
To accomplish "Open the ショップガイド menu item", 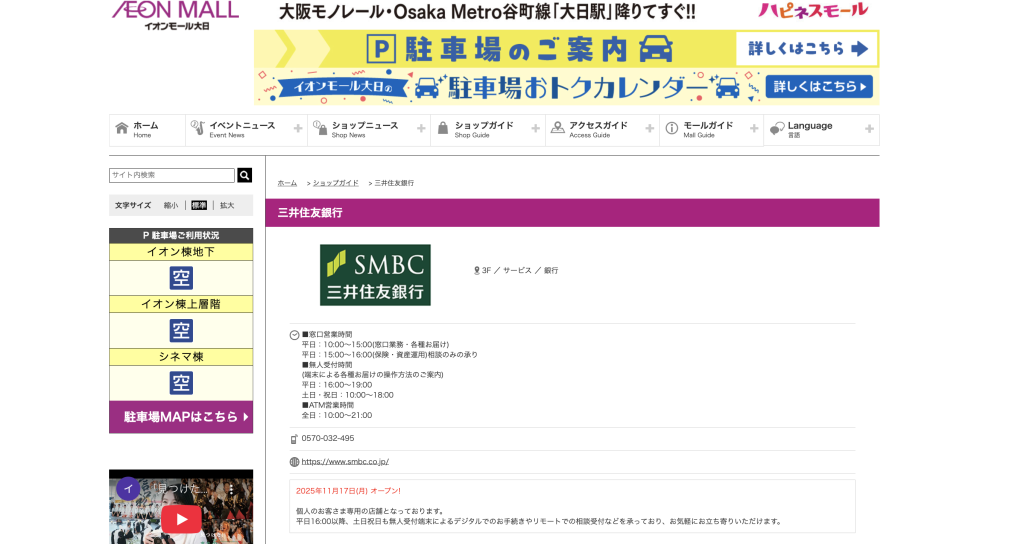I will [x=484, y=126].
